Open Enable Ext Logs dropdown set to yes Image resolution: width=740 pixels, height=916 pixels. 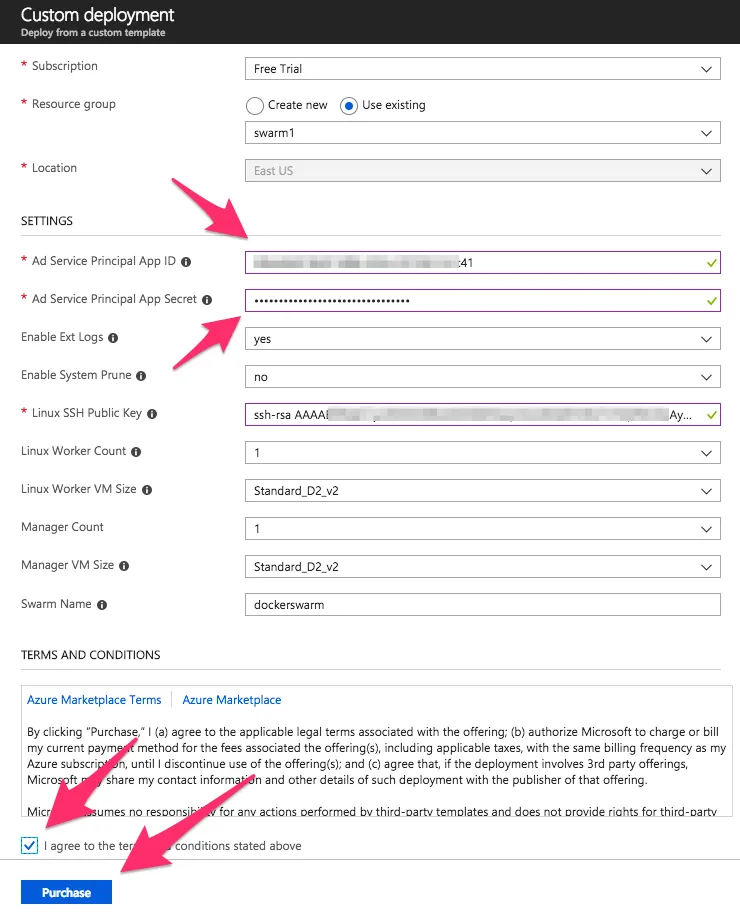click(482, 339)
